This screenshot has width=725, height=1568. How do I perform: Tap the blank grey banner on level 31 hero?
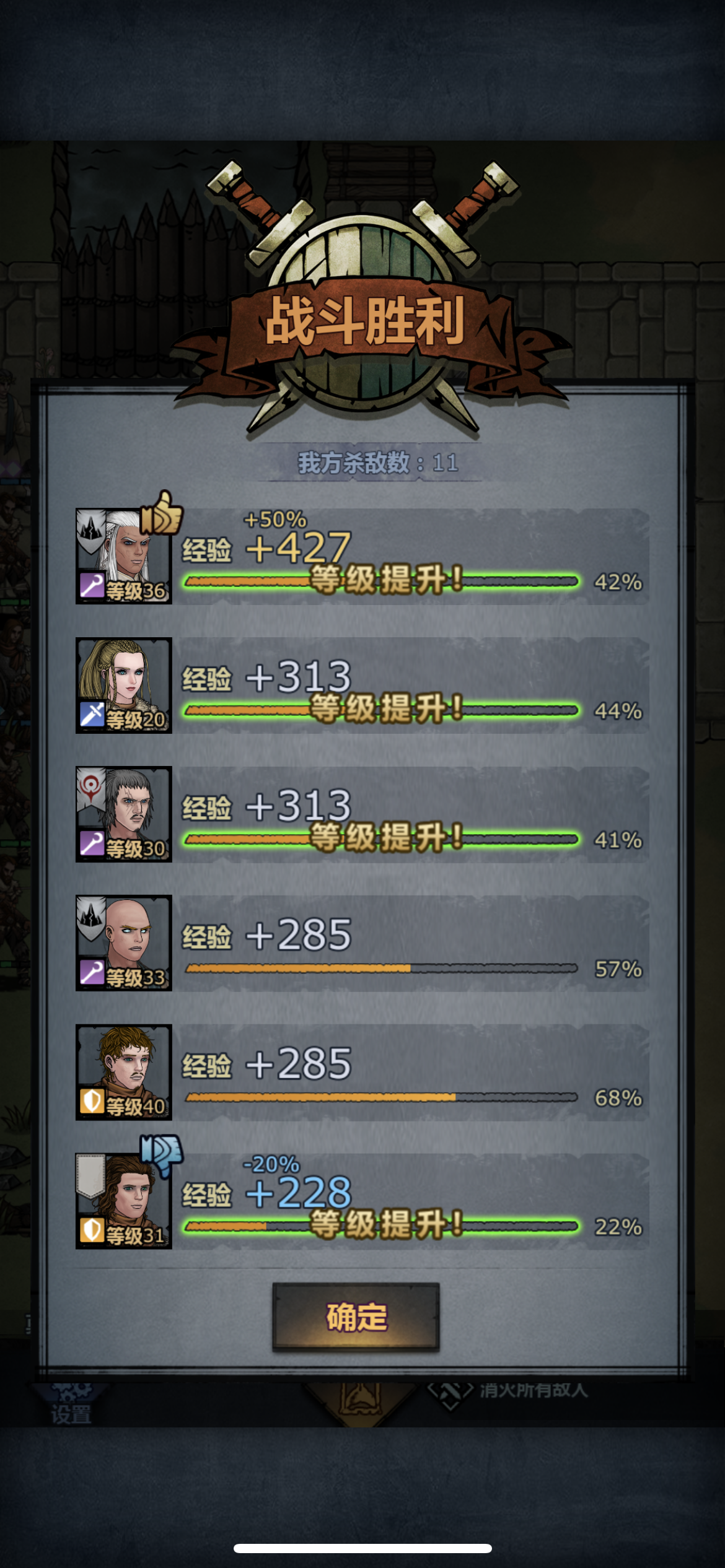[90, 1175]
